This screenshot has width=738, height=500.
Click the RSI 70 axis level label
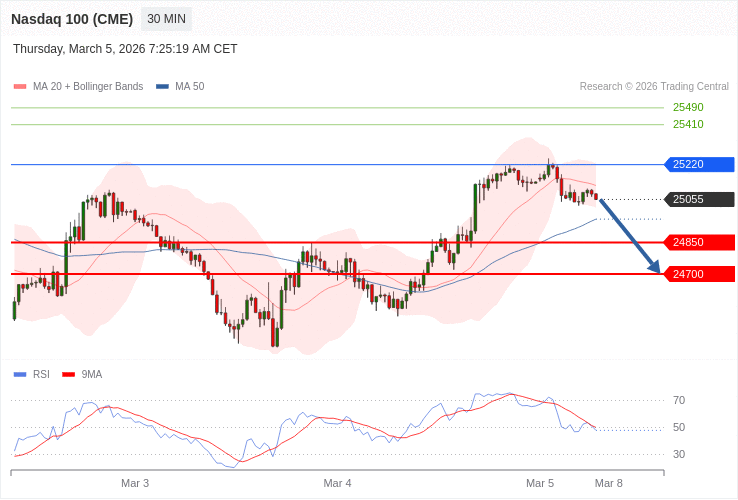point(679,401)
